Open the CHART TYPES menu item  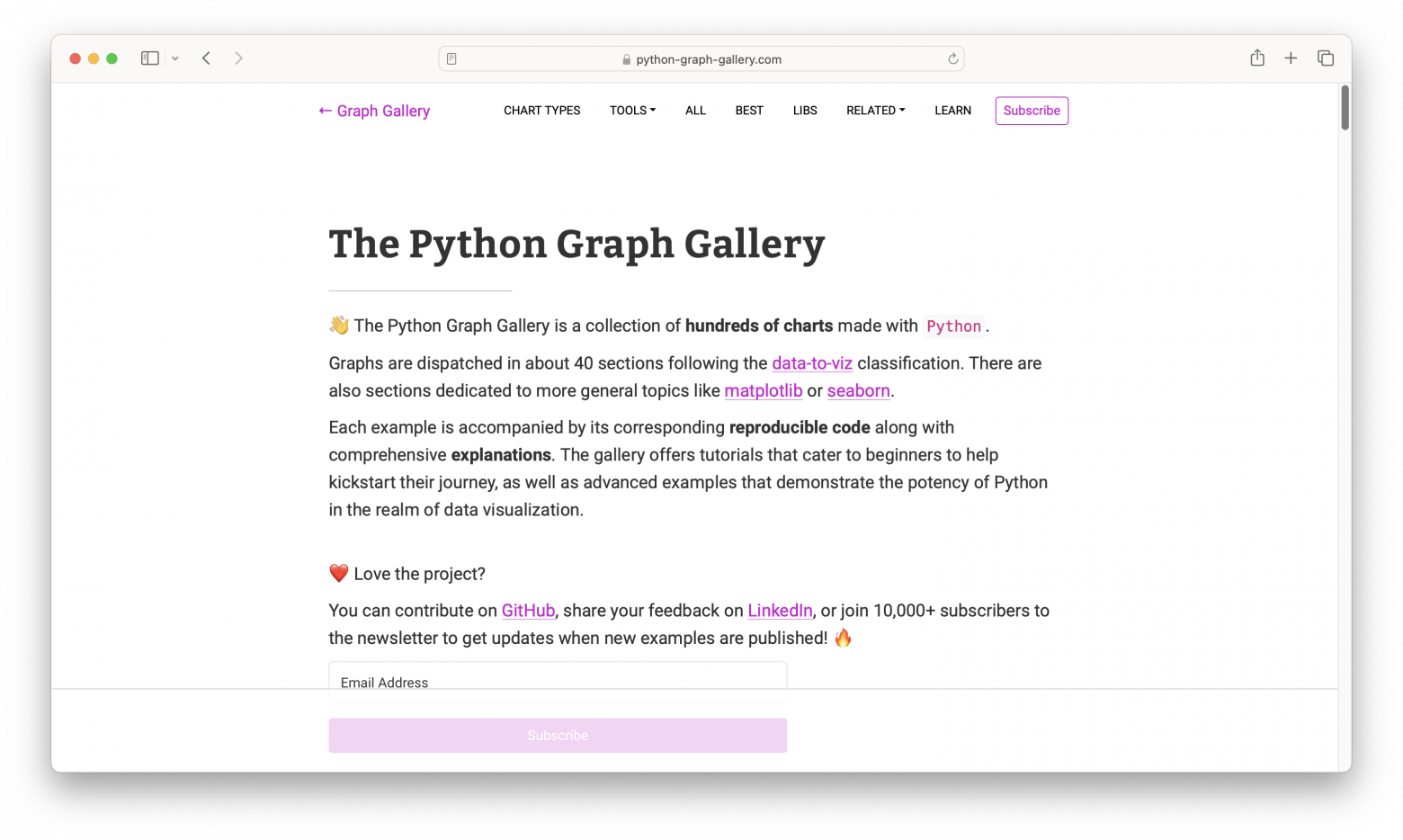[x=541, y=111]
